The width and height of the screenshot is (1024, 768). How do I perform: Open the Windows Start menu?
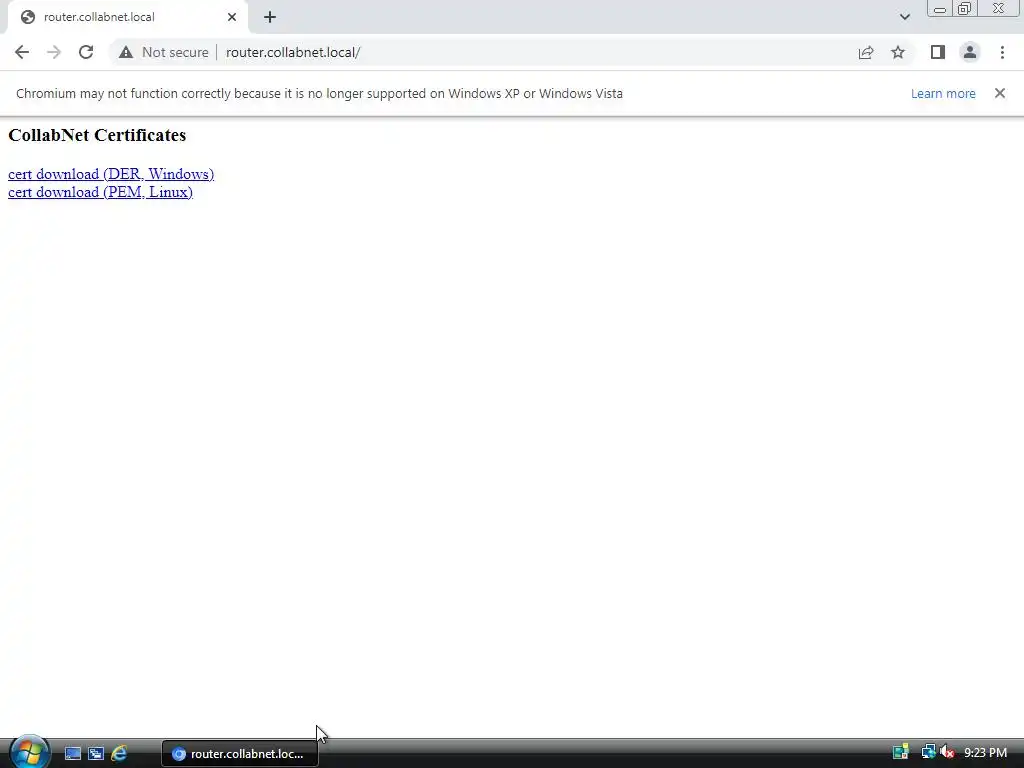click(x=29, y=752)
